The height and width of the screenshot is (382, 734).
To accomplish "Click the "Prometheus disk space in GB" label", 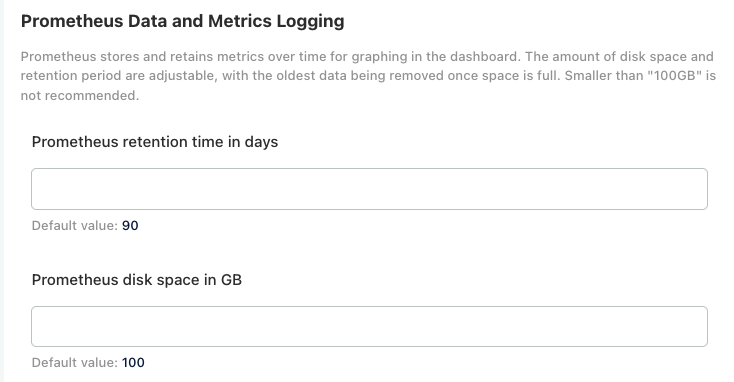I will (137, 280).
